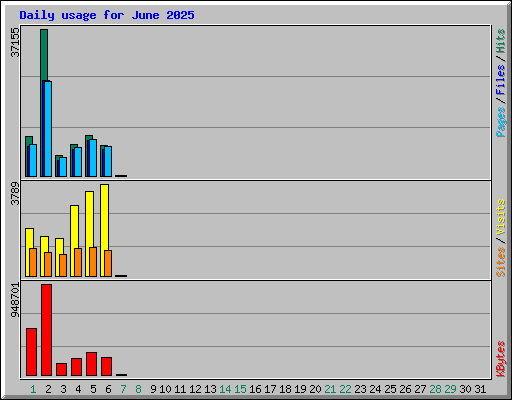Click the orange sites bar for day 3
Screen dimensions: 512x400
[x=63, y=266]
